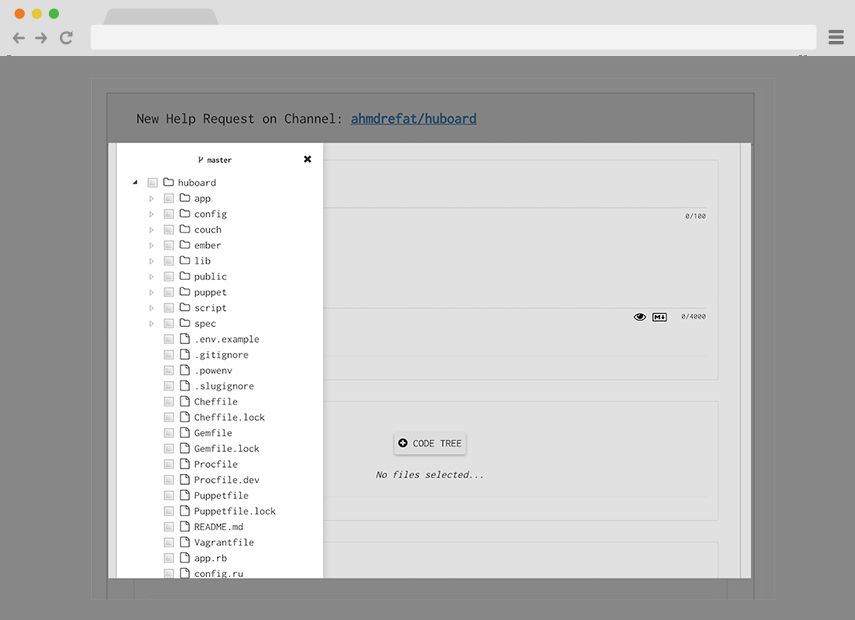Expand the public folder
This screenshot has width=855, height=620.
pos(152,276)
